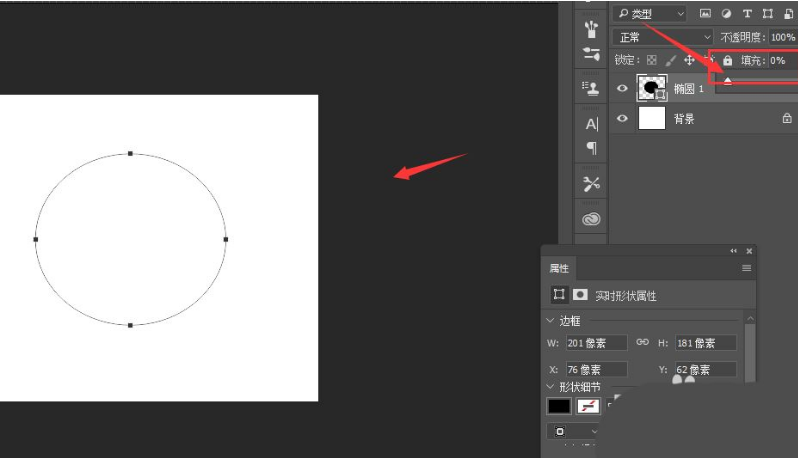Open the Character panel icon
This screenshot has height=458, width=798.
pyautogui.click(x=591, y=124)
